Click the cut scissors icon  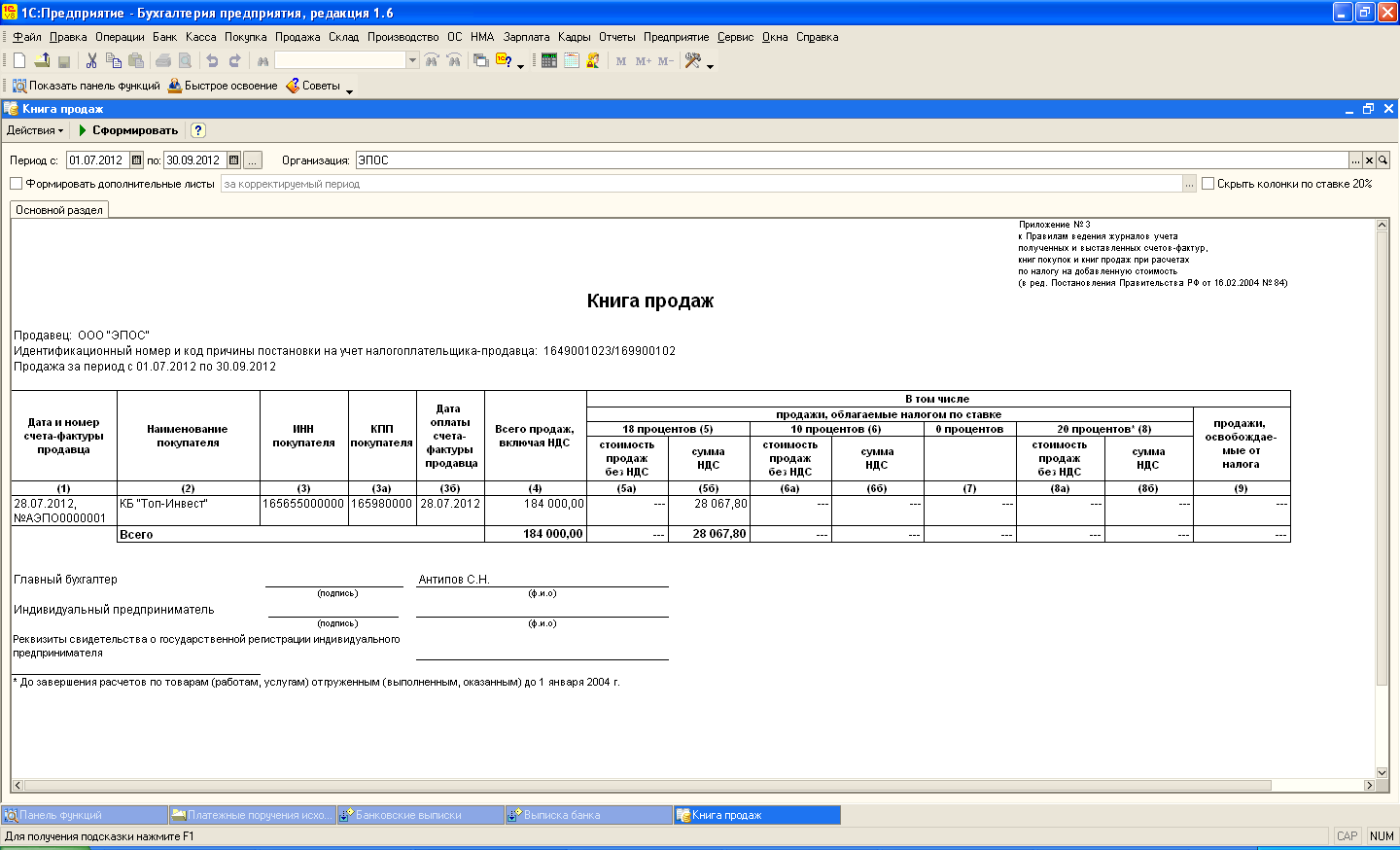click(x=91, y=60)
